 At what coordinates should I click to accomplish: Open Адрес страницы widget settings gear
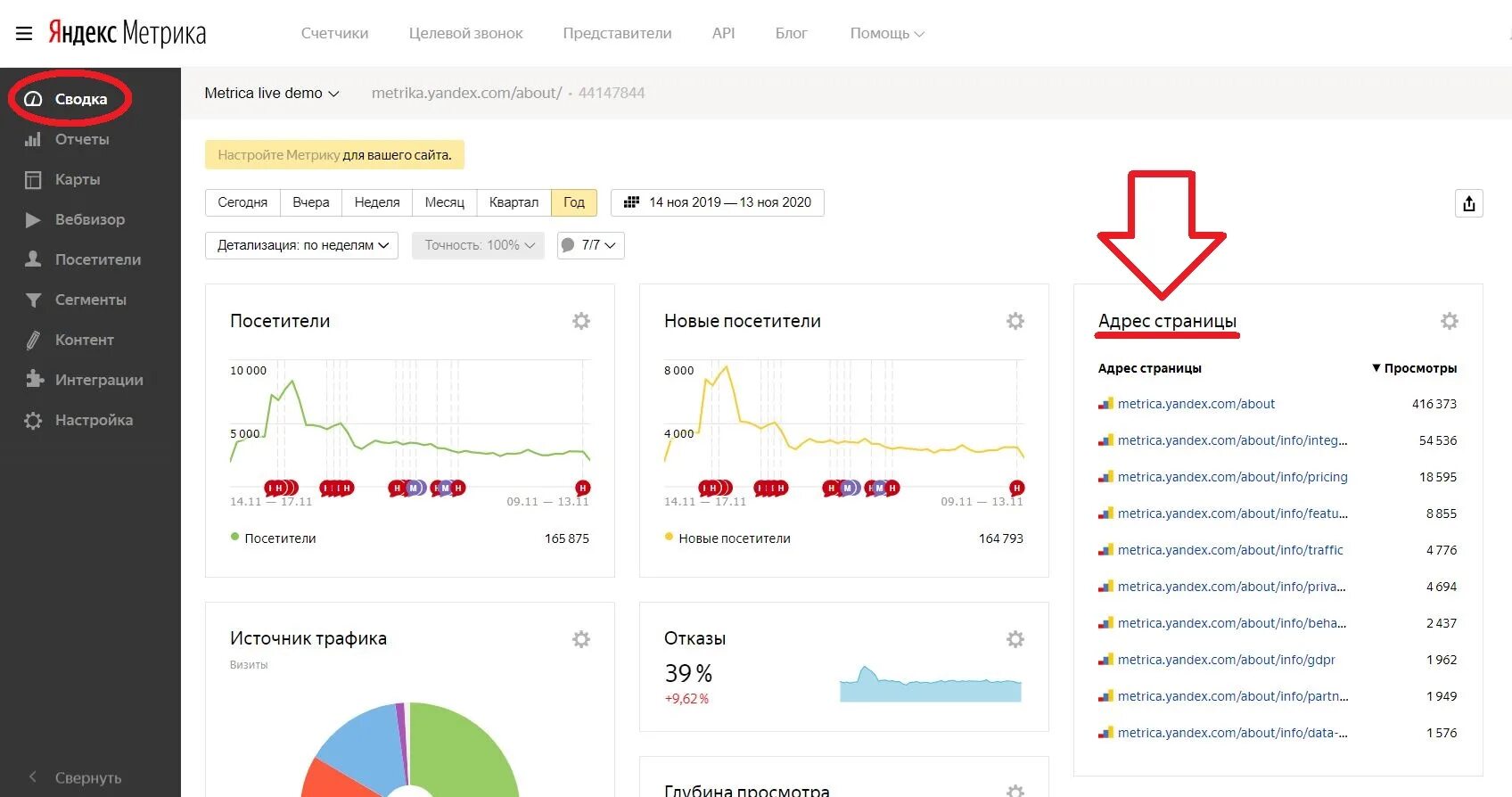tap(1450, 321)
